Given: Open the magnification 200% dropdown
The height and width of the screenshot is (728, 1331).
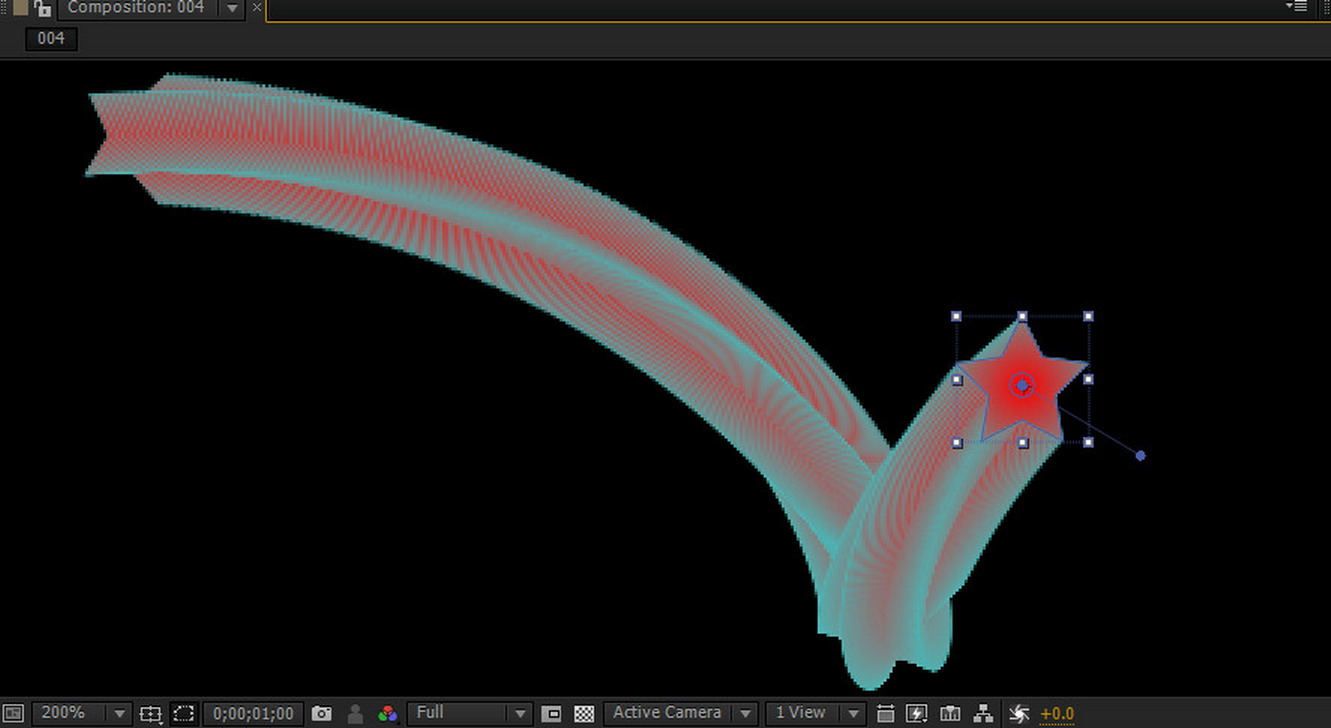Looking at the screenshot, I should (x=82, y=713).
